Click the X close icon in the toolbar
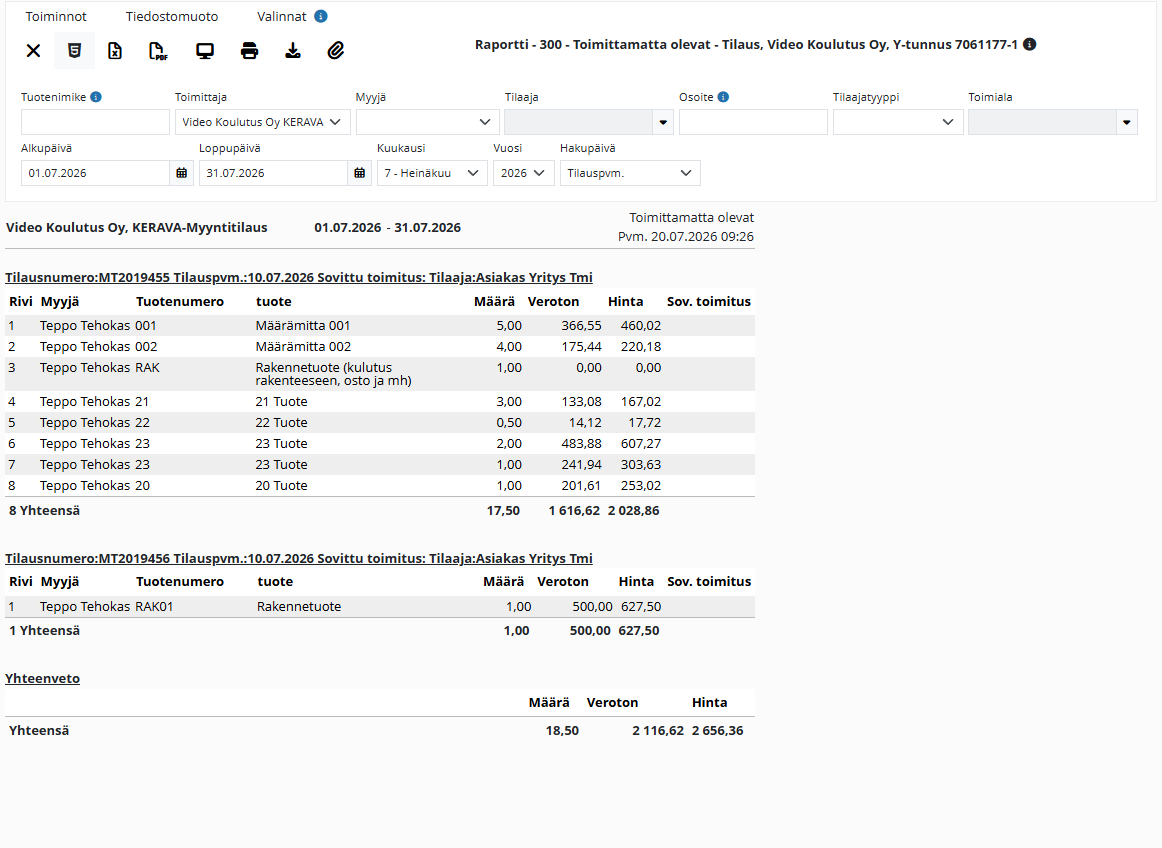1162x848 pixels. (33, 50)
